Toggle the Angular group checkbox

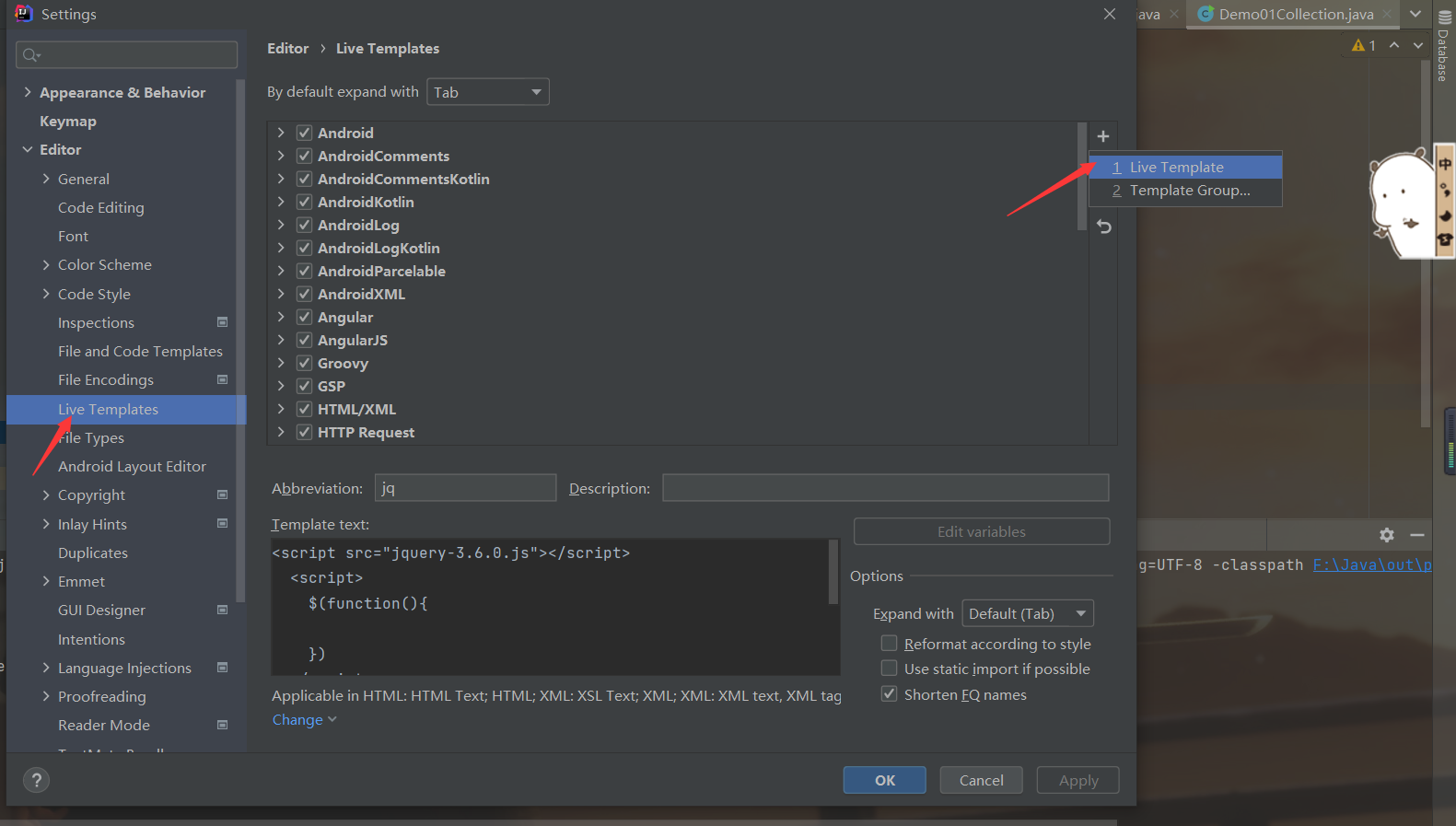pos(304,317)
